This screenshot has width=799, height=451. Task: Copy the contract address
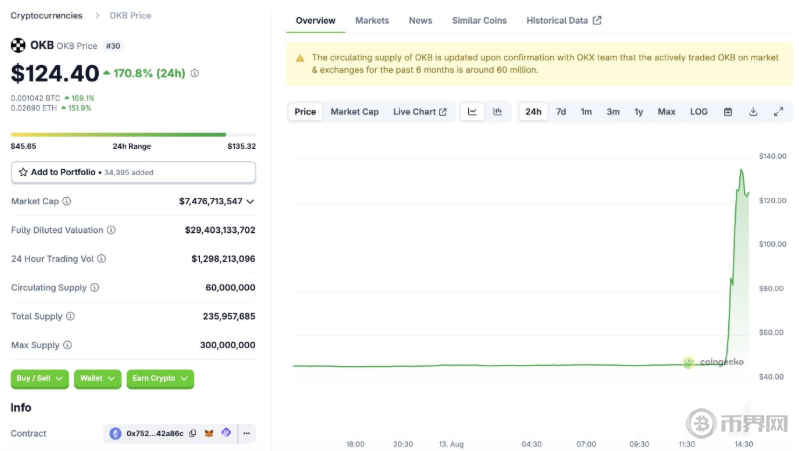coord(193,434)
